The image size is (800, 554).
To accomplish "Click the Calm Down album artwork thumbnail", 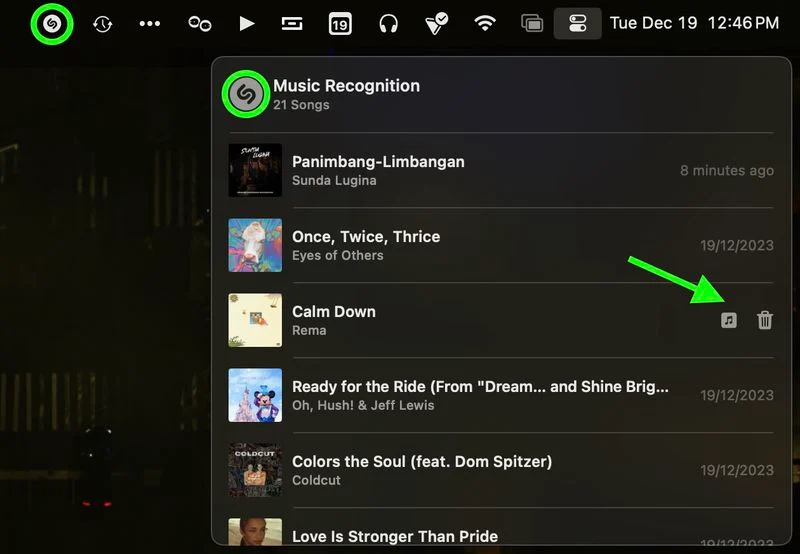I will (255, 320).
